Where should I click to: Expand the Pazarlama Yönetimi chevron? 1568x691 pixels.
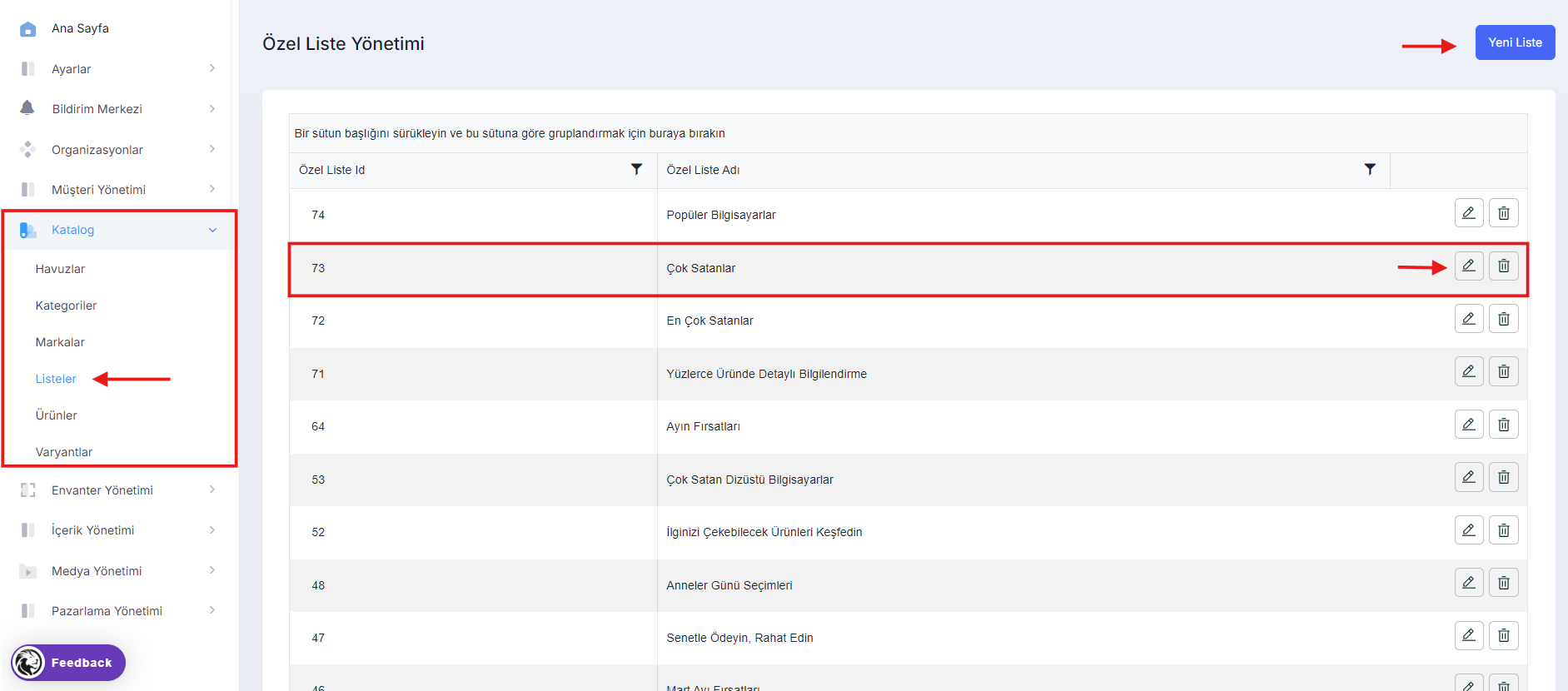(212, 610)
